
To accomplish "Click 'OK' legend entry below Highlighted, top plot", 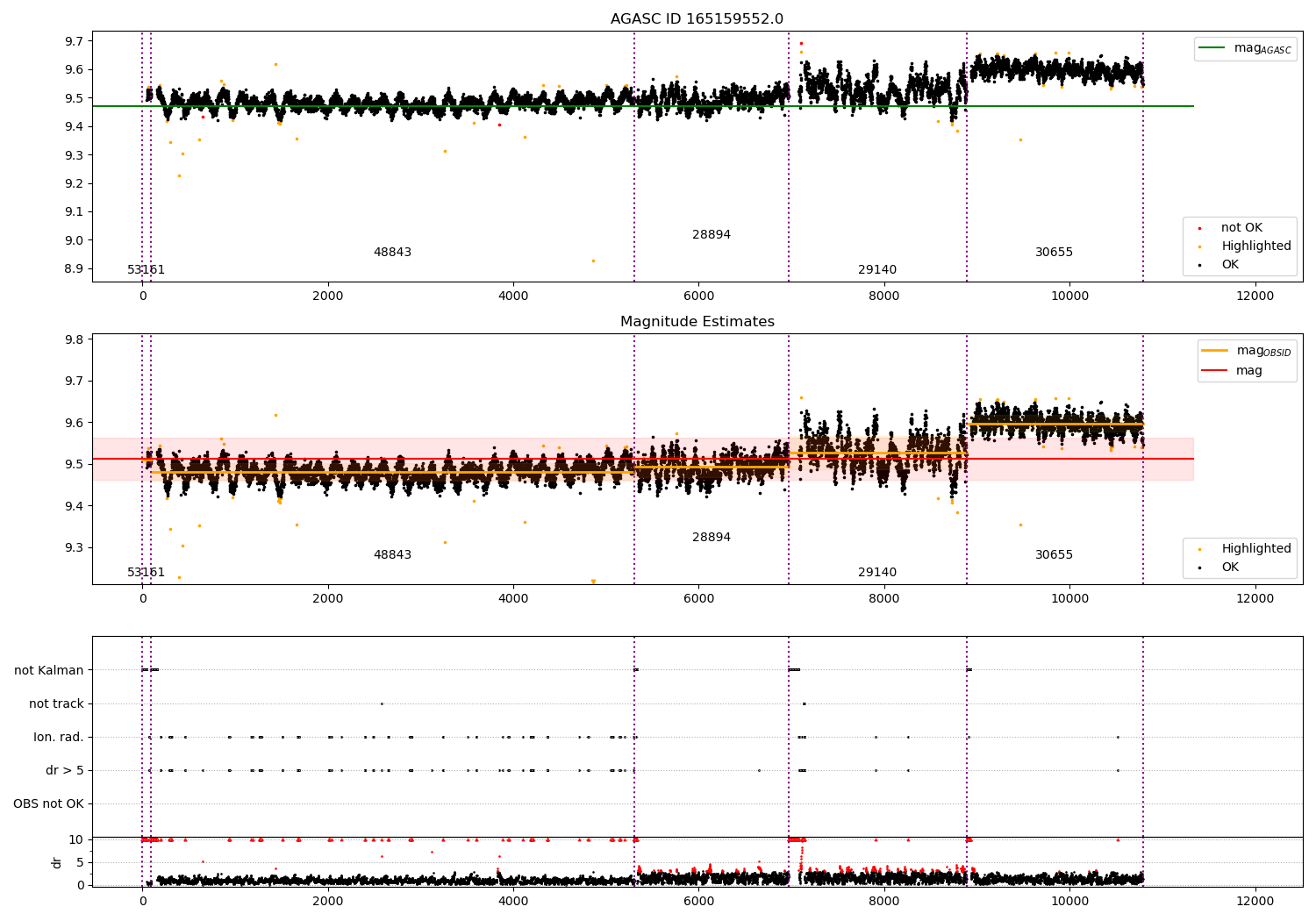I will (x=1230, y=265).
